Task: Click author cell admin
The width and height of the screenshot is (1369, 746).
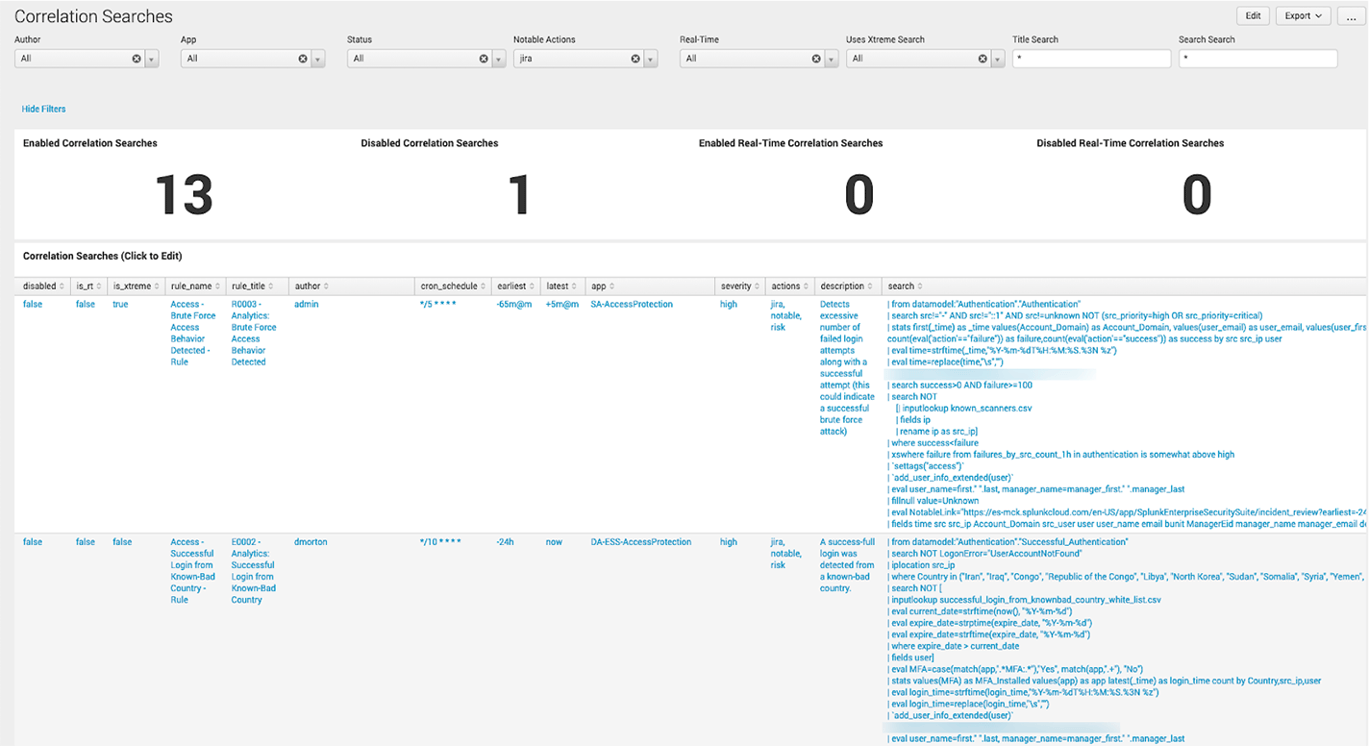Action: (306, 304)
